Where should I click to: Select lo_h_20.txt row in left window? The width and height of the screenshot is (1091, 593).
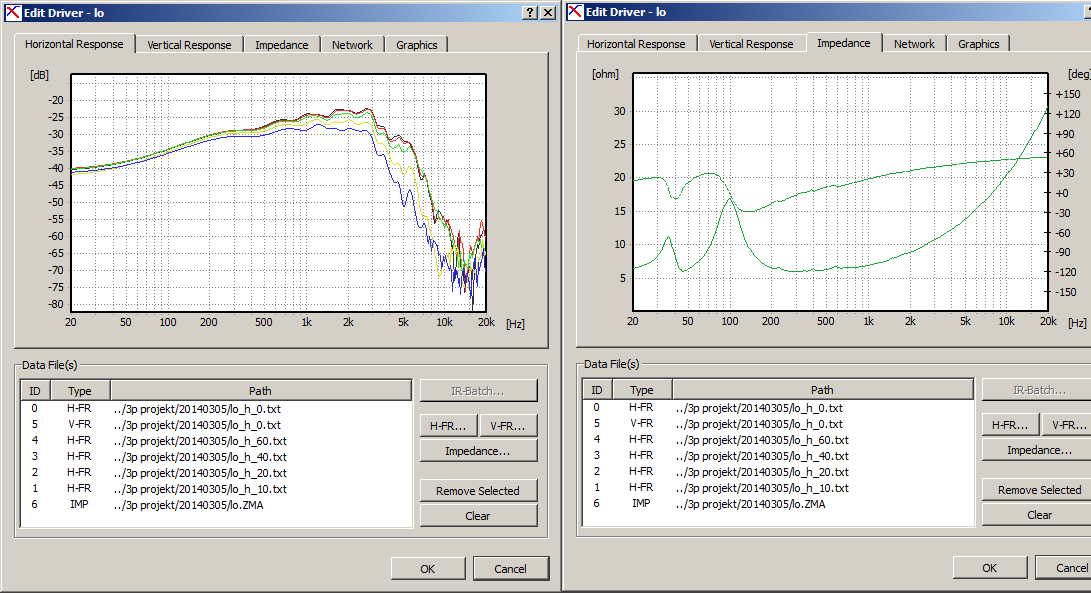coord(216,473)
